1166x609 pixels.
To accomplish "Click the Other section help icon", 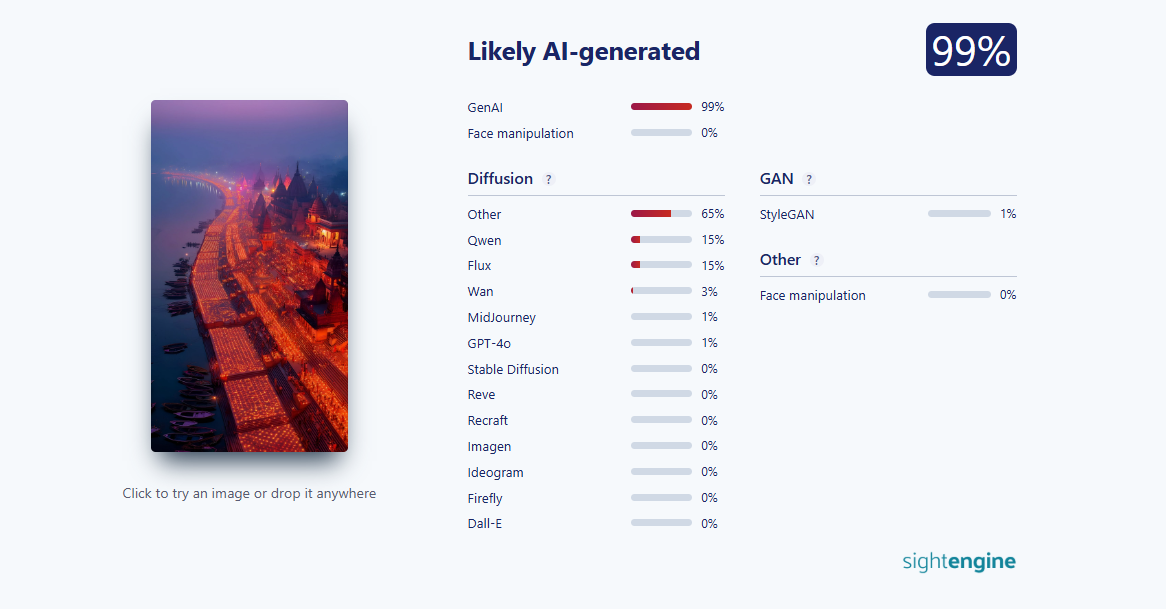I will 816,260.
